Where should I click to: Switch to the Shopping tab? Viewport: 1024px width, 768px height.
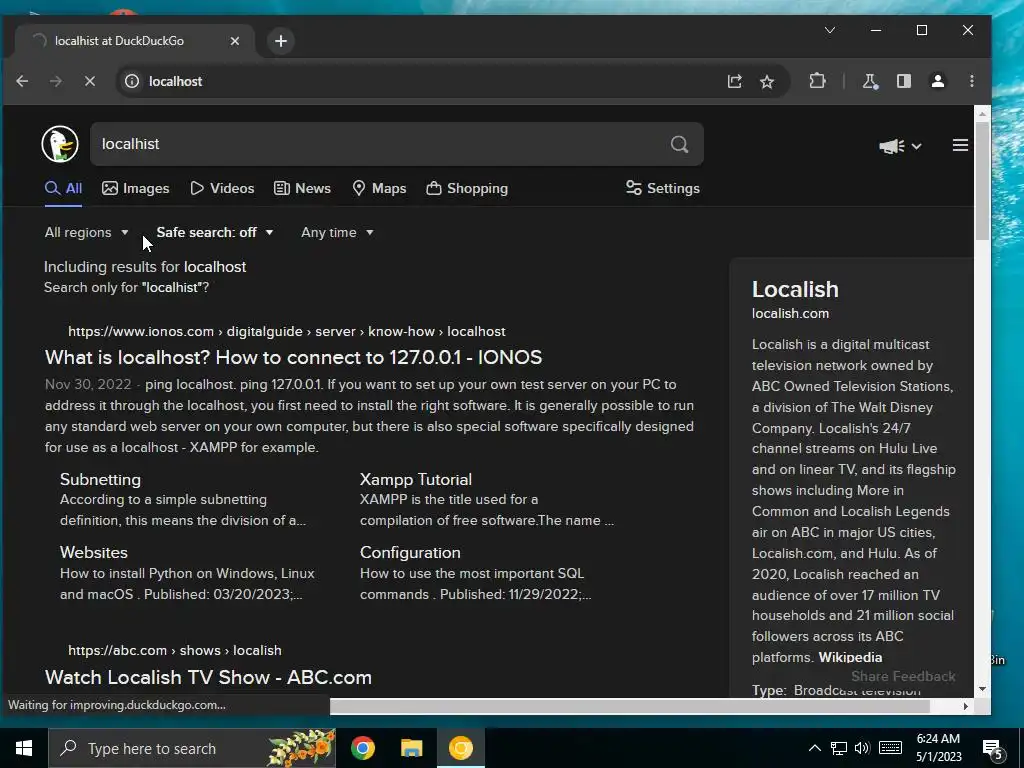click(467, 188)
